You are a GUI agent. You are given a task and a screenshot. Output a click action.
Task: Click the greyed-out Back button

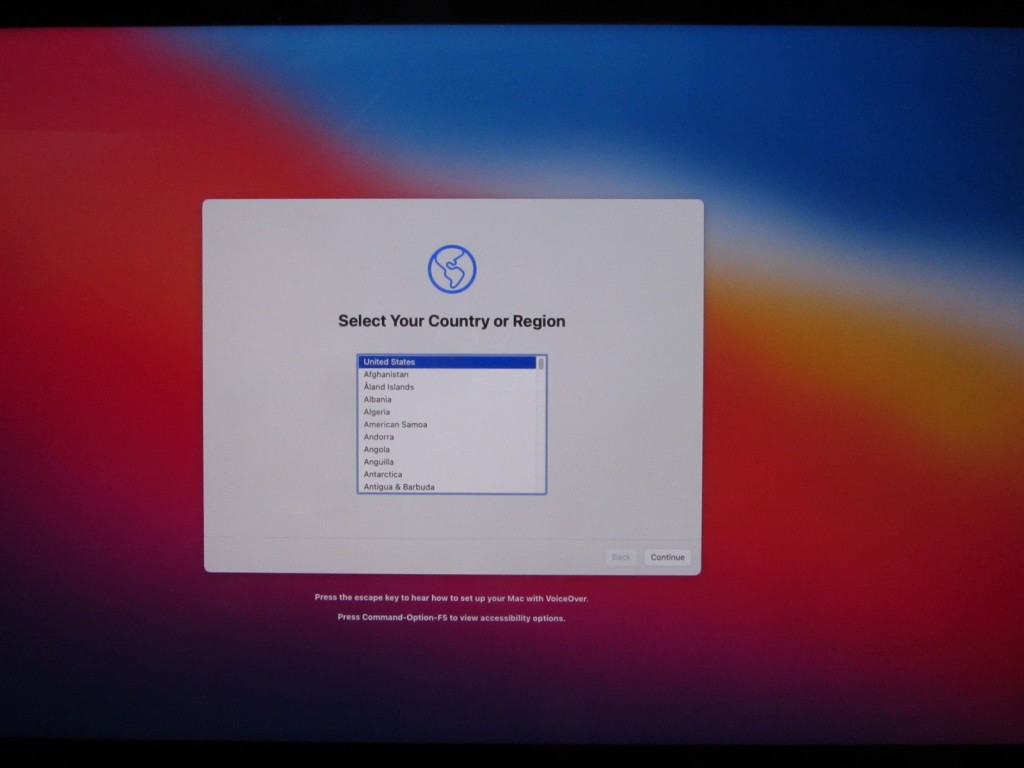coord(620,557)
